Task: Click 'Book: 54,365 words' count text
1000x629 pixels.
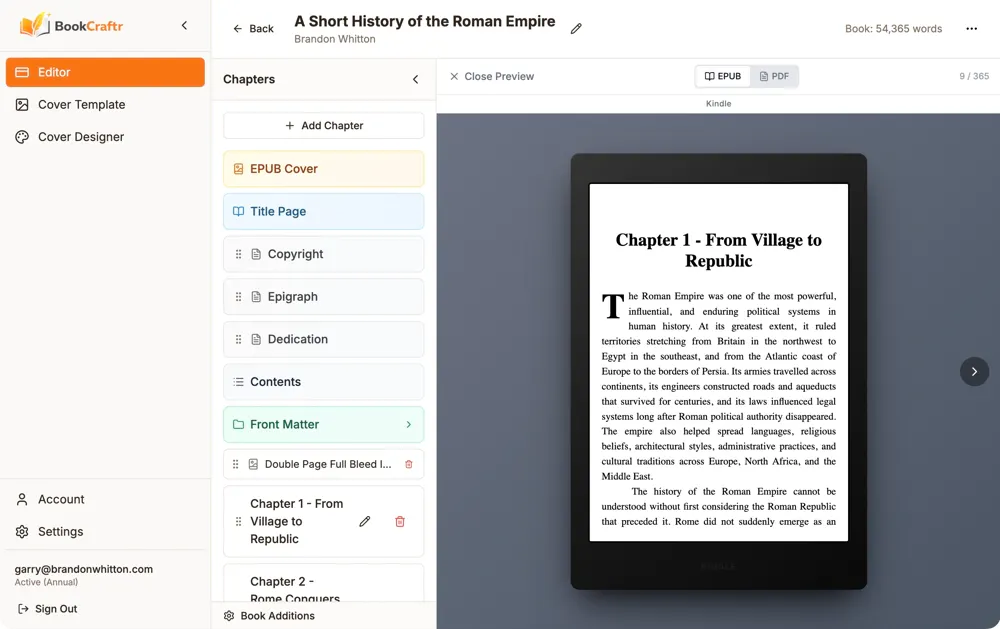Action: [x=893, y=29]
